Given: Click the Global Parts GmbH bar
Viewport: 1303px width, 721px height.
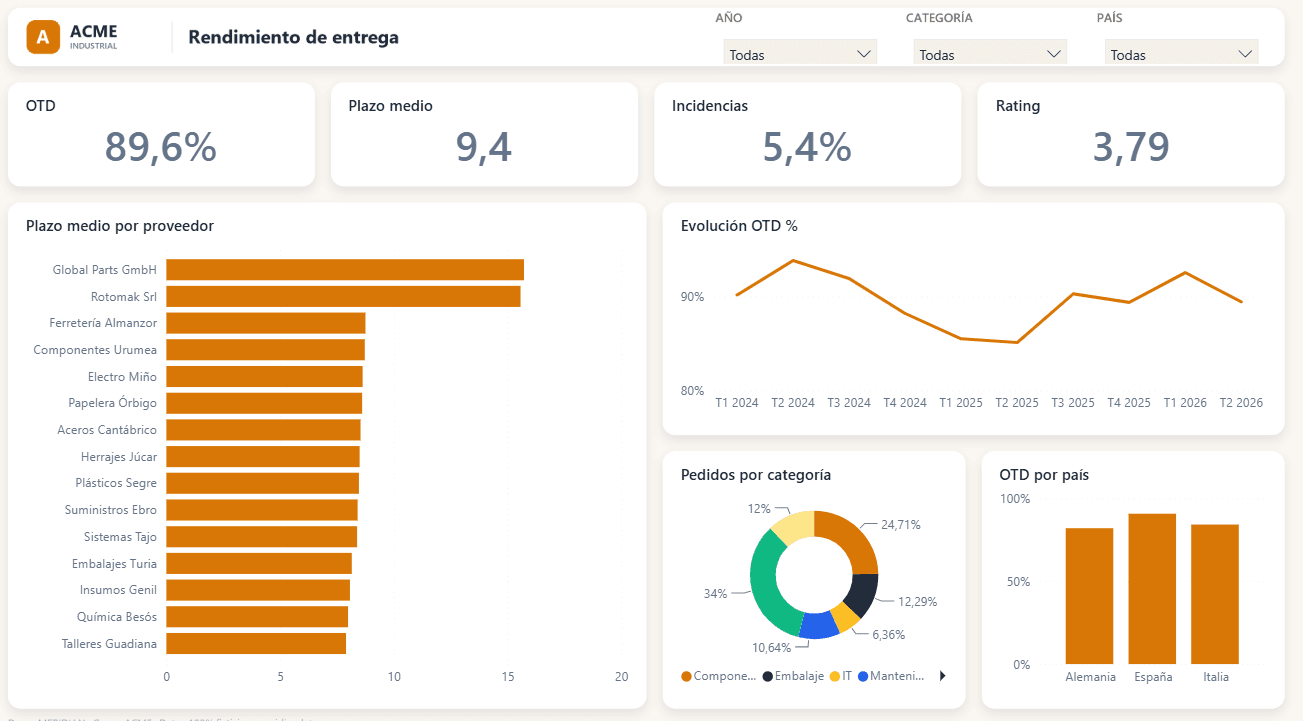Looking at the screenshot, I should pos(345,270).
